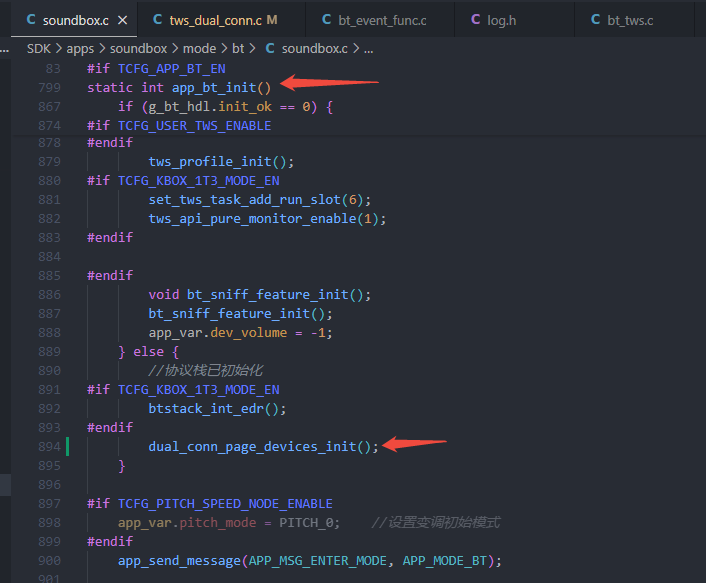Click on g_bt_hdl.init_ok condition
The height and width of the screenshot is (583, 706).
210,107
